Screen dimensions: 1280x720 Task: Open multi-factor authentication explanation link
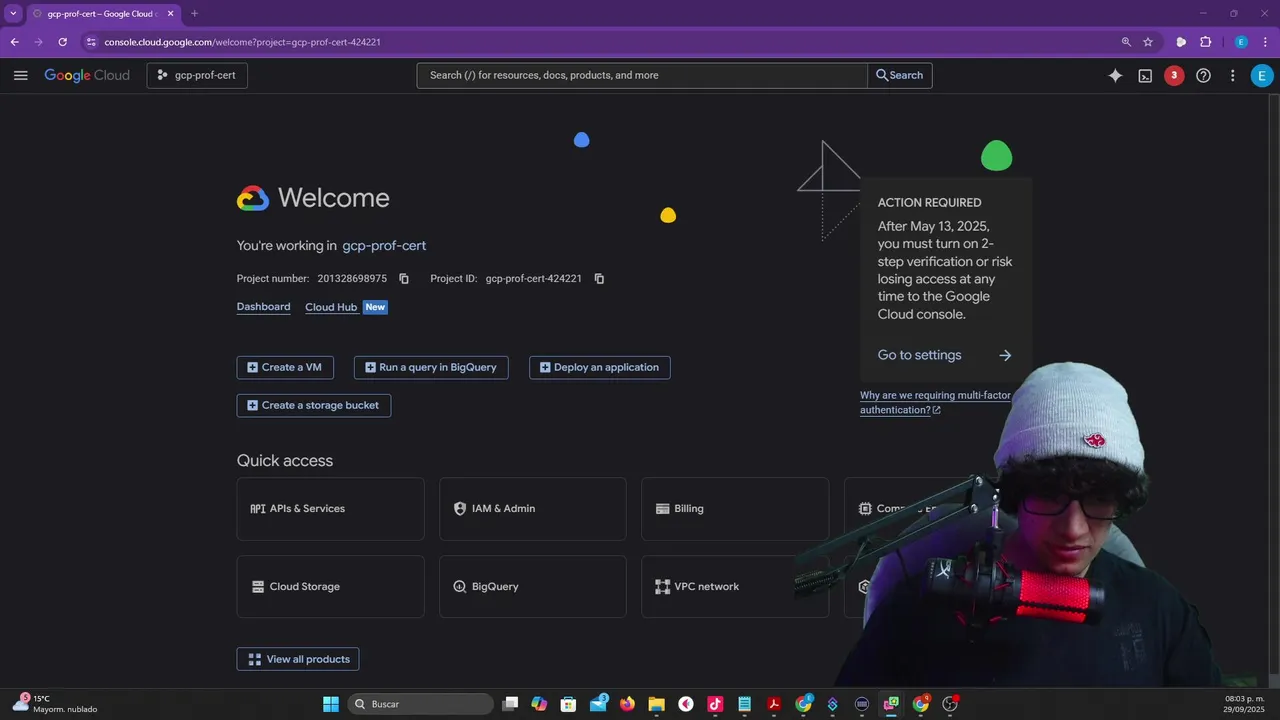point(935,402)
